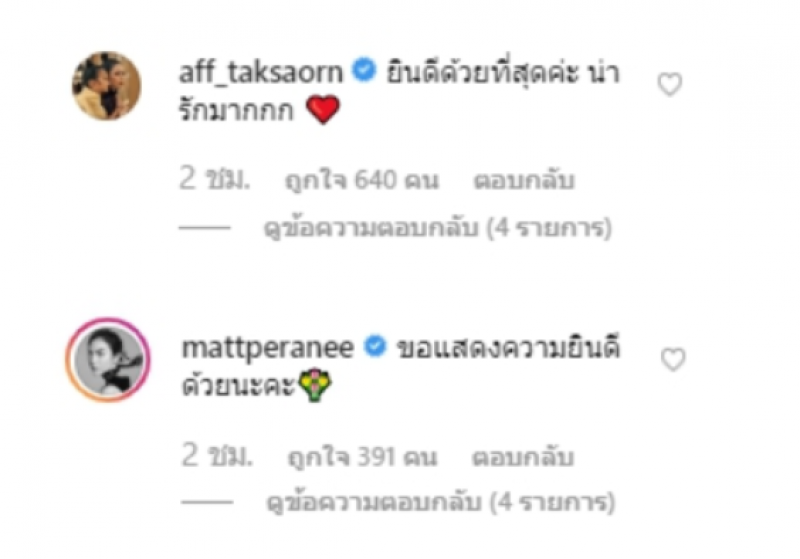Click the red heart emoji in comment
Image resolution: width=800 pixels, height=559 pixels.
click(x=322, y=109)
